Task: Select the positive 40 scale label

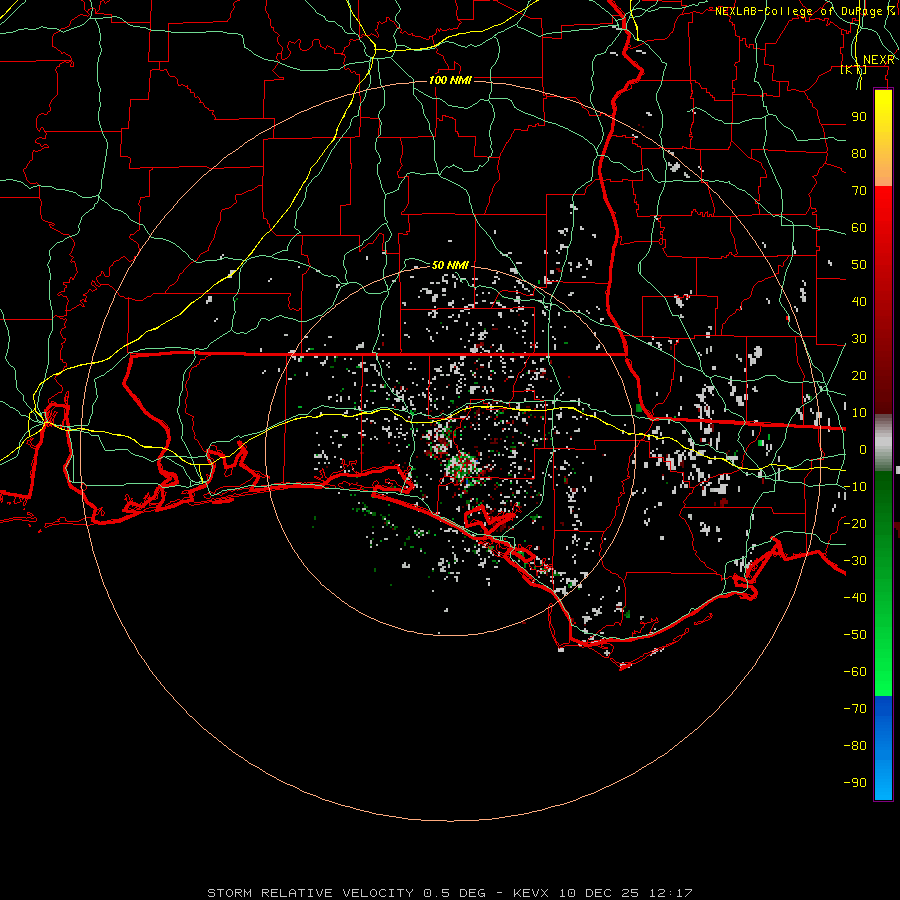Action: point(859,301)
